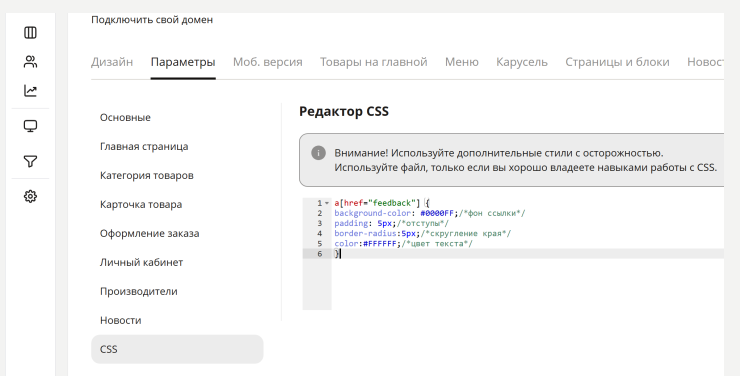This screenshot has height=376, width=740.
Task: Click the closing brace on line 6
Action: pyautogui.click(x=336, y=254)
